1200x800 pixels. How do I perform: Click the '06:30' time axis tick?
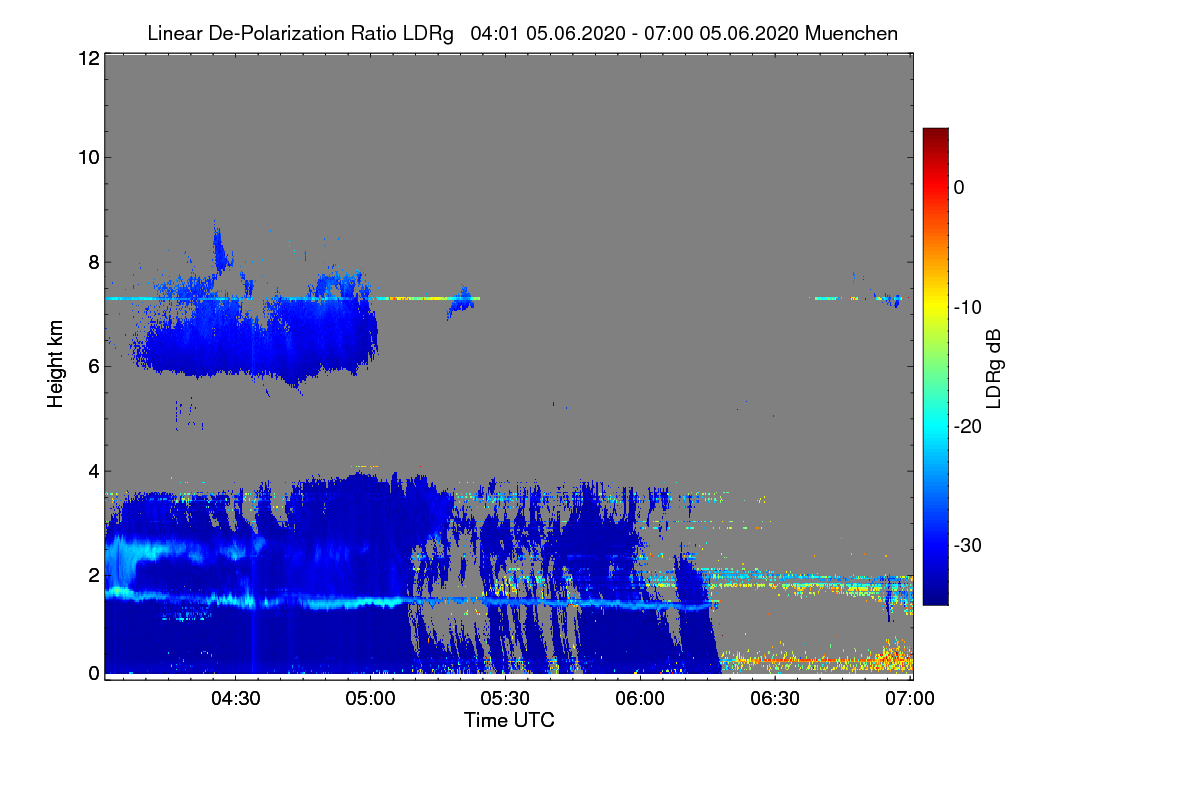(x=776, y=698)
